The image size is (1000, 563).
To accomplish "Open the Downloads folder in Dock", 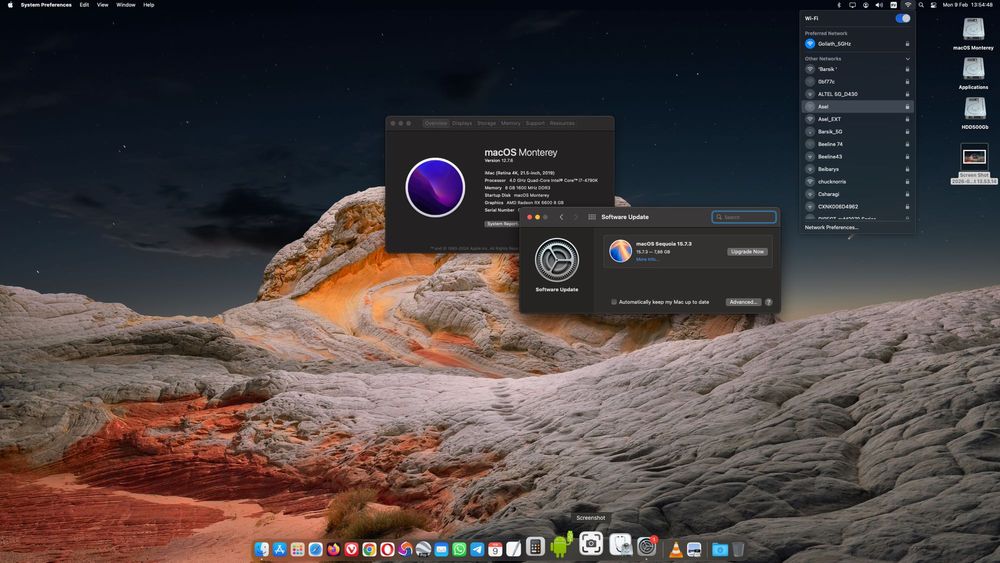I will (x=720, y=549).
